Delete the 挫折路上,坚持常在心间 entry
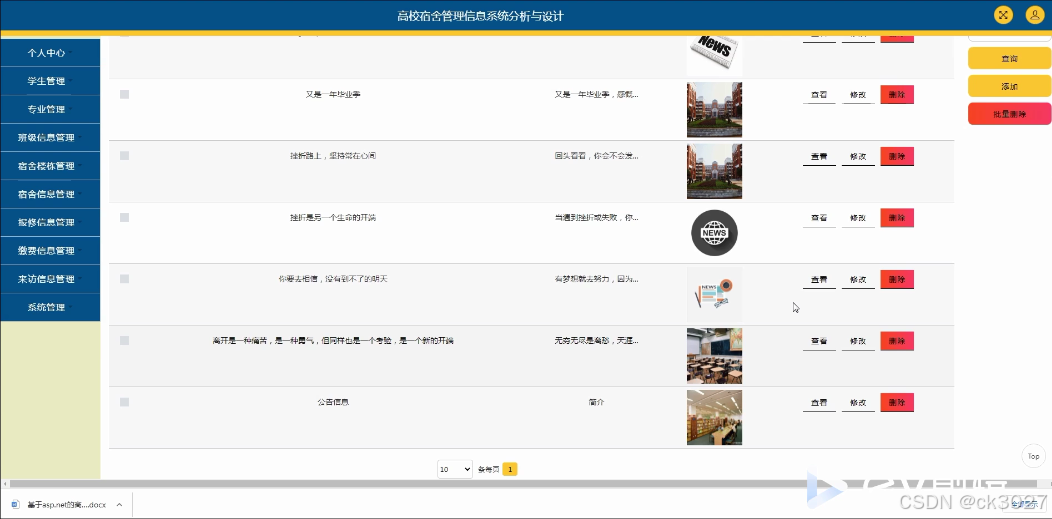Screen dimensions: 1052x519 pyautogui.click(x=897, y=156)
